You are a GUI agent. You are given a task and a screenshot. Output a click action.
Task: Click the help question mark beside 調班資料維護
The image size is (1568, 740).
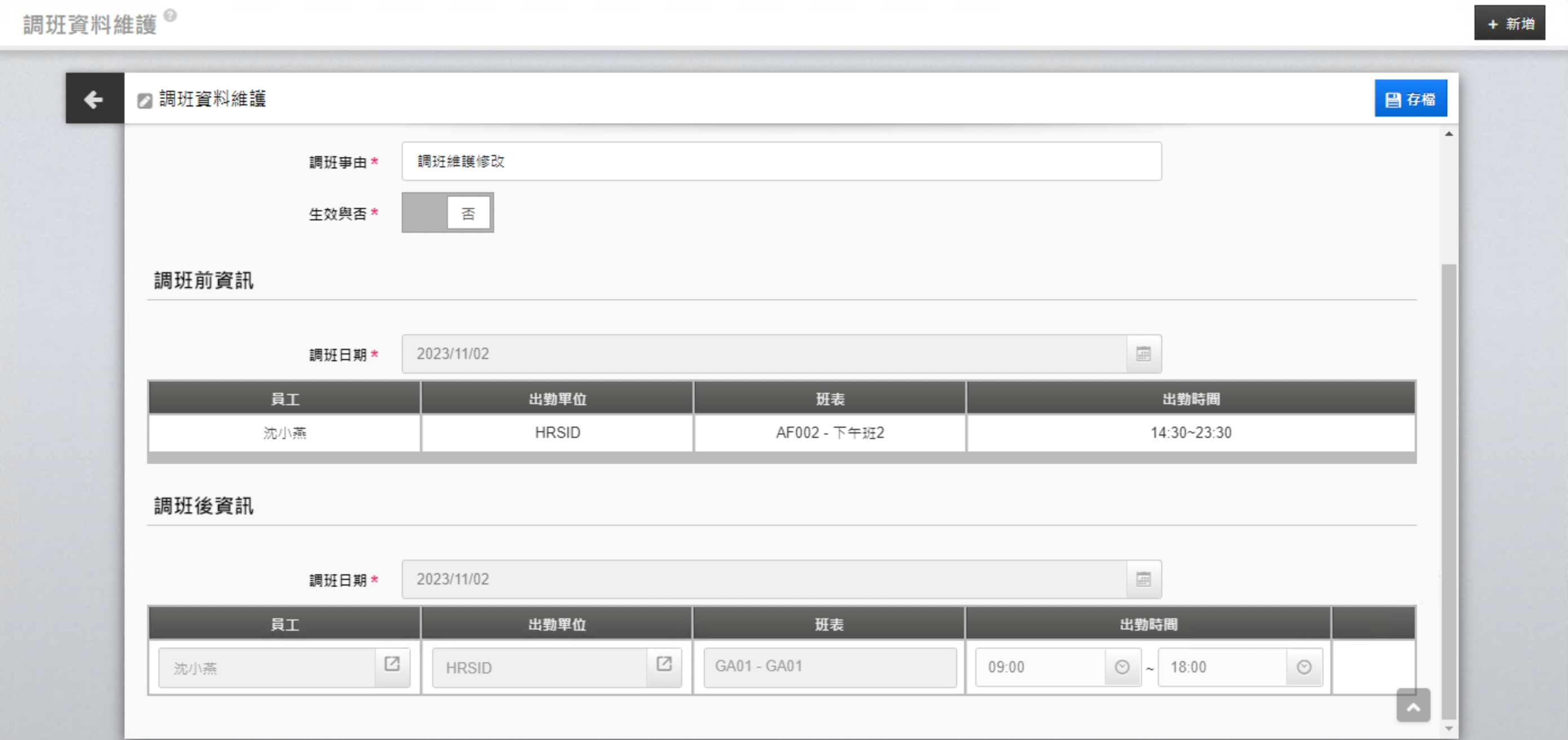click(x=170, y=15)
